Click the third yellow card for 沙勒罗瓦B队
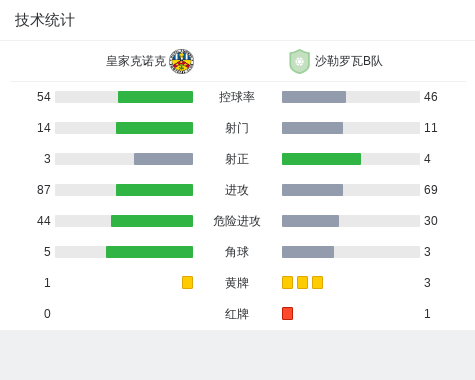The image size is (475, 380). coord(317,283)
